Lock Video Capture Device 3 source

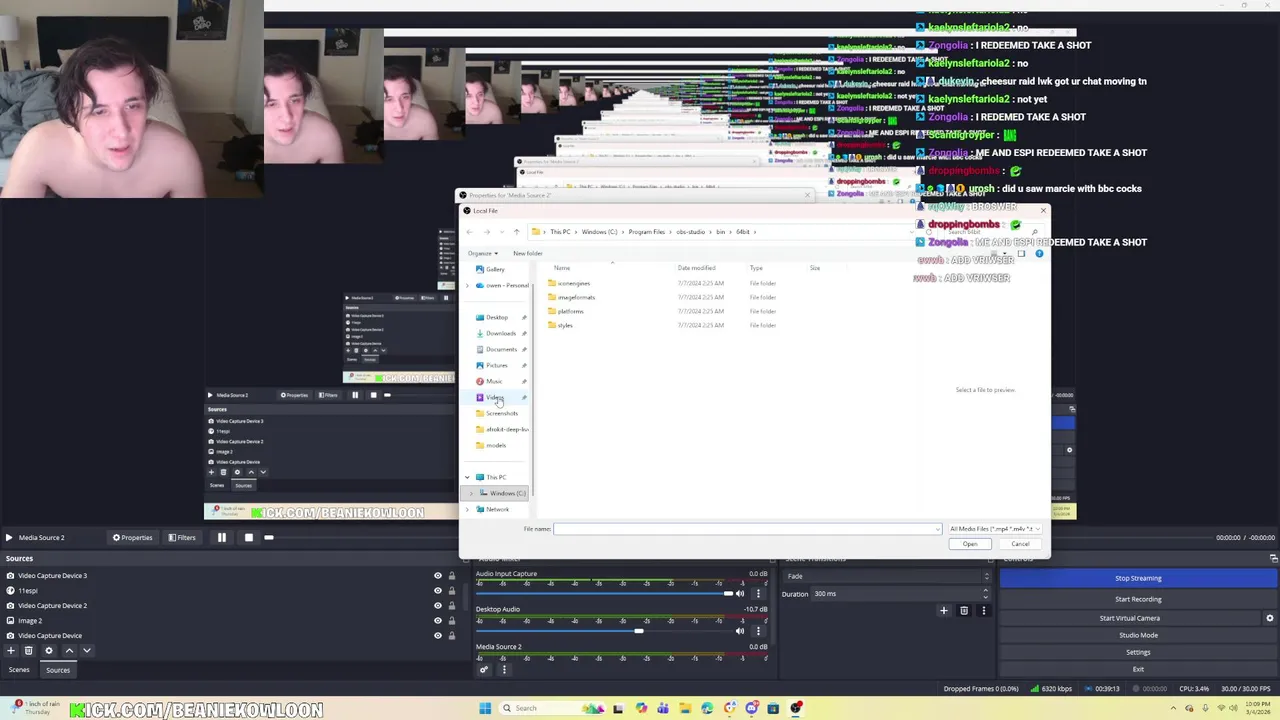(451, 575)
